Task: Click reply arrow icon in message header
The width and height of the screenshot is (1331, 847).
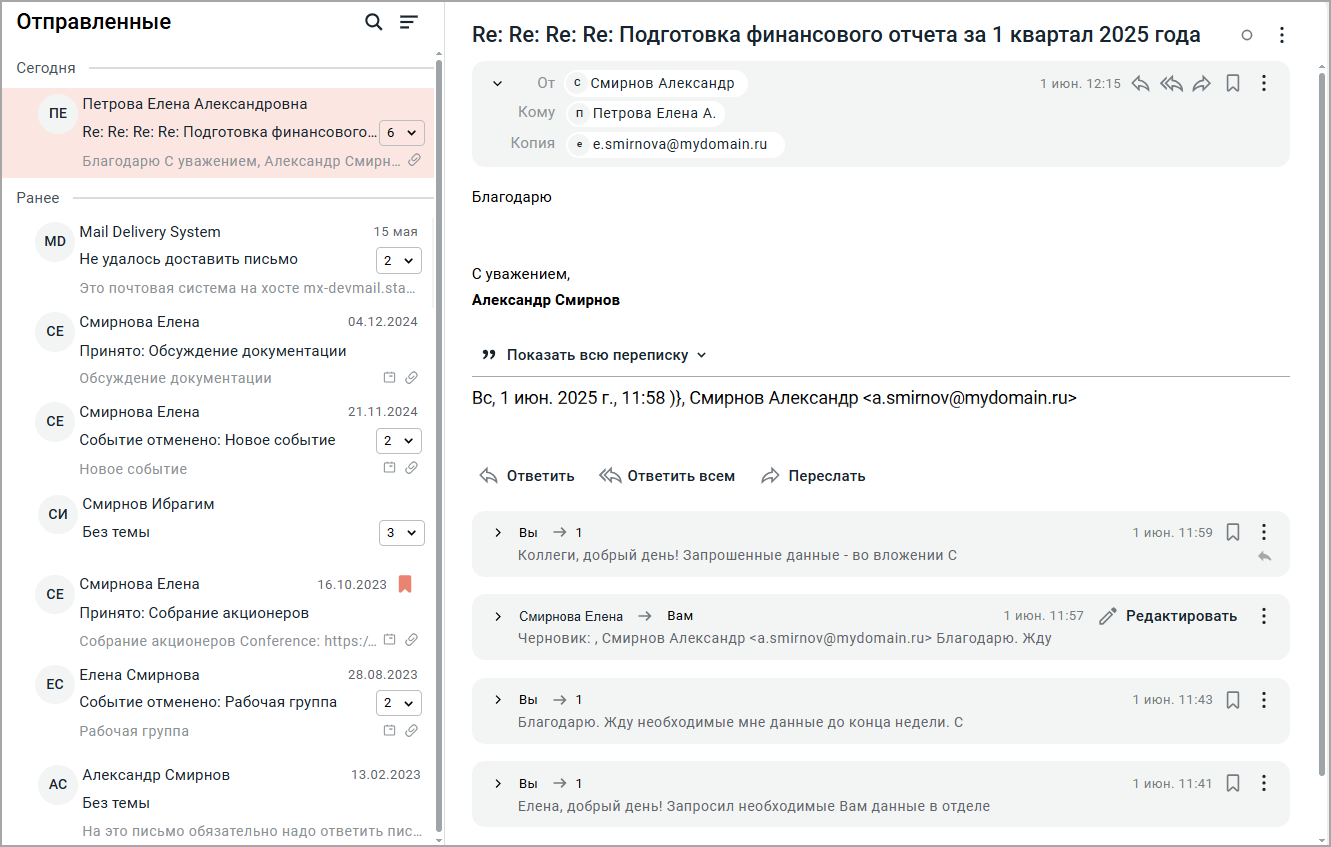Action: (1140, 84)
